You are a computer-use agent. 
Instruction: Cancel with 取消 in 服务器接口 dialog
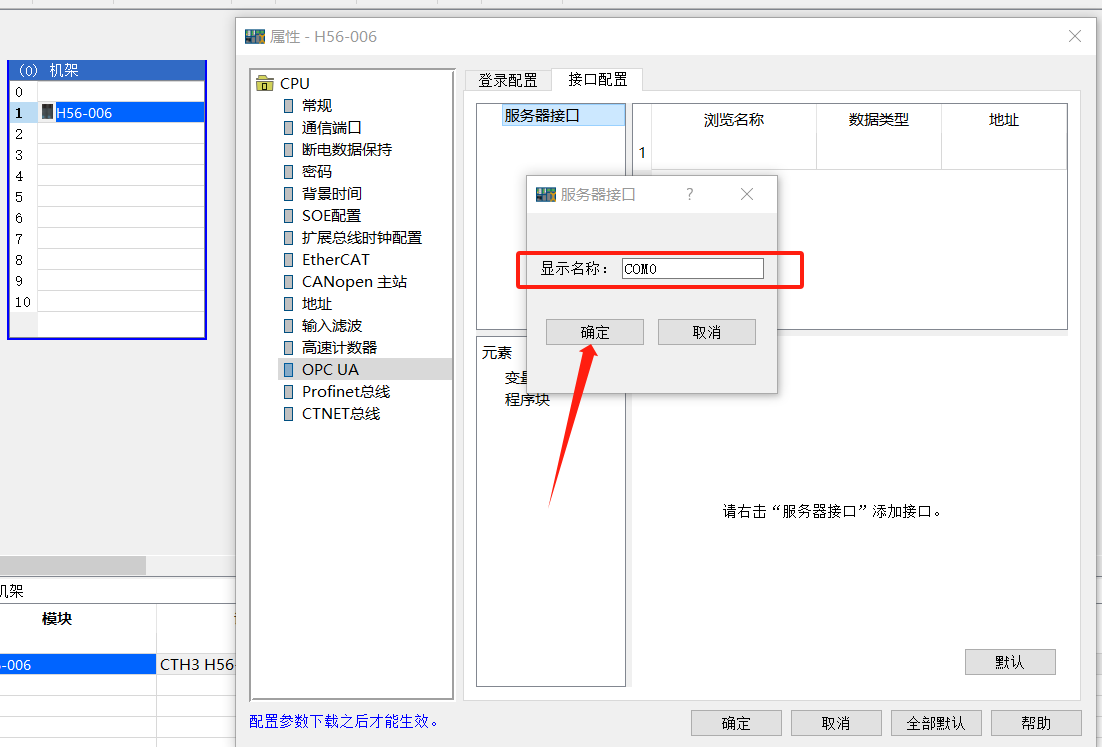pos(706,332)
